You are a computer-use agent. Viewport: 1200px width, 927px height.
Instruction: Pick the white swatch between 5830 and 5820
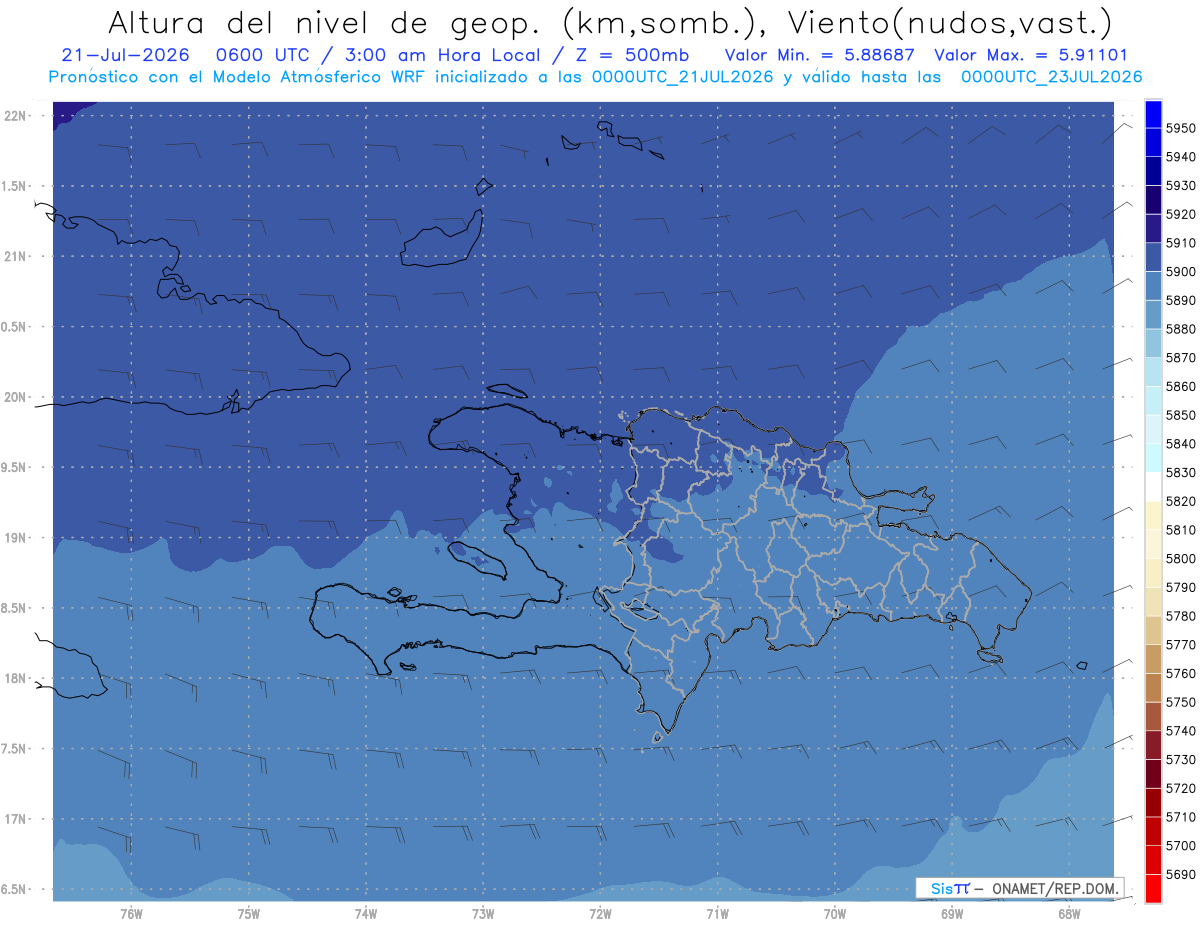(1153, 487)
